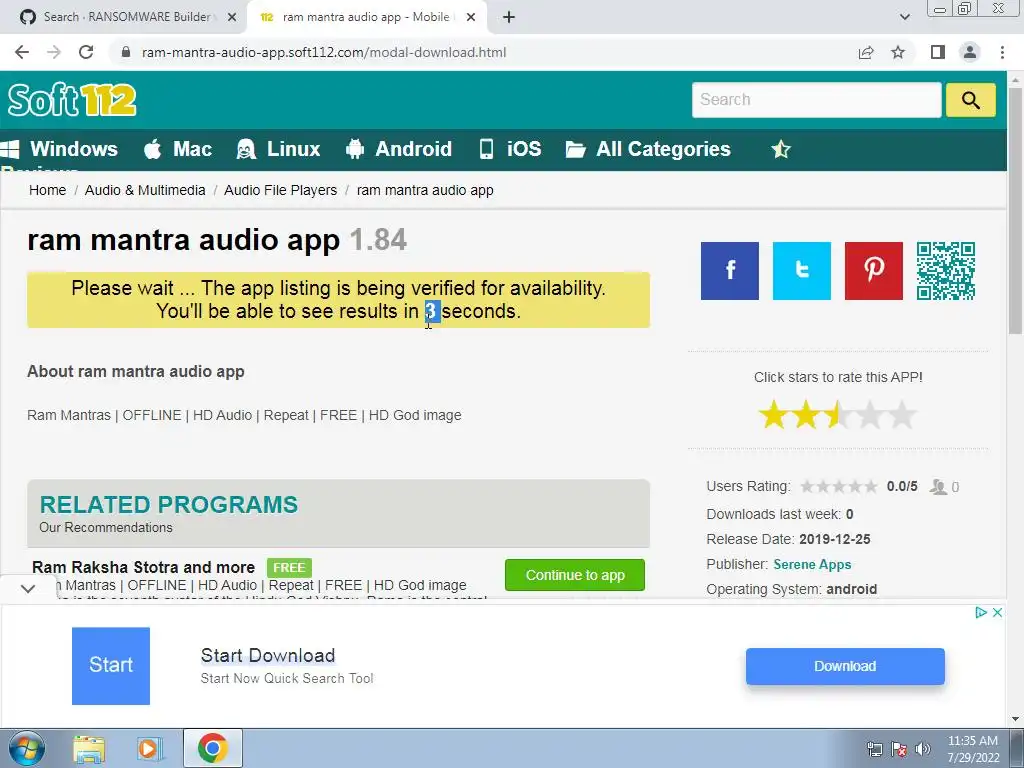Click the yellow search magnifier button
The image size is (1024, 768).
(970, 100)
